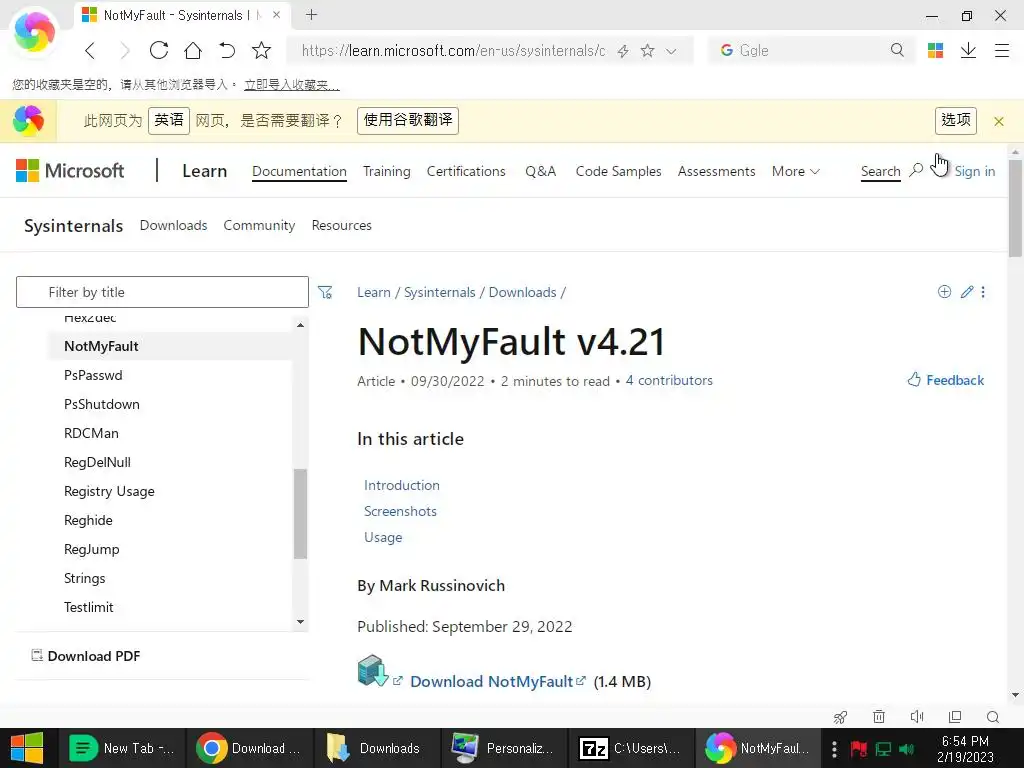Click the 4 contributors link
Screen dimensions: 1024x768
669,380
